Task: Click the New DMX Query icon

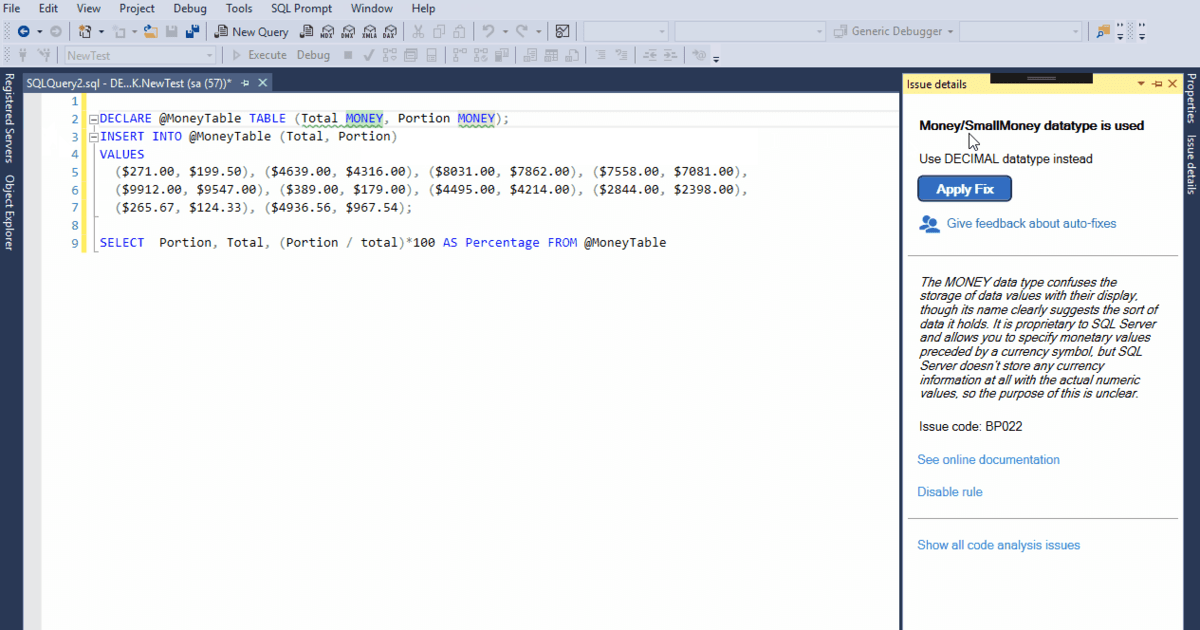Action: tap(348, 31)
